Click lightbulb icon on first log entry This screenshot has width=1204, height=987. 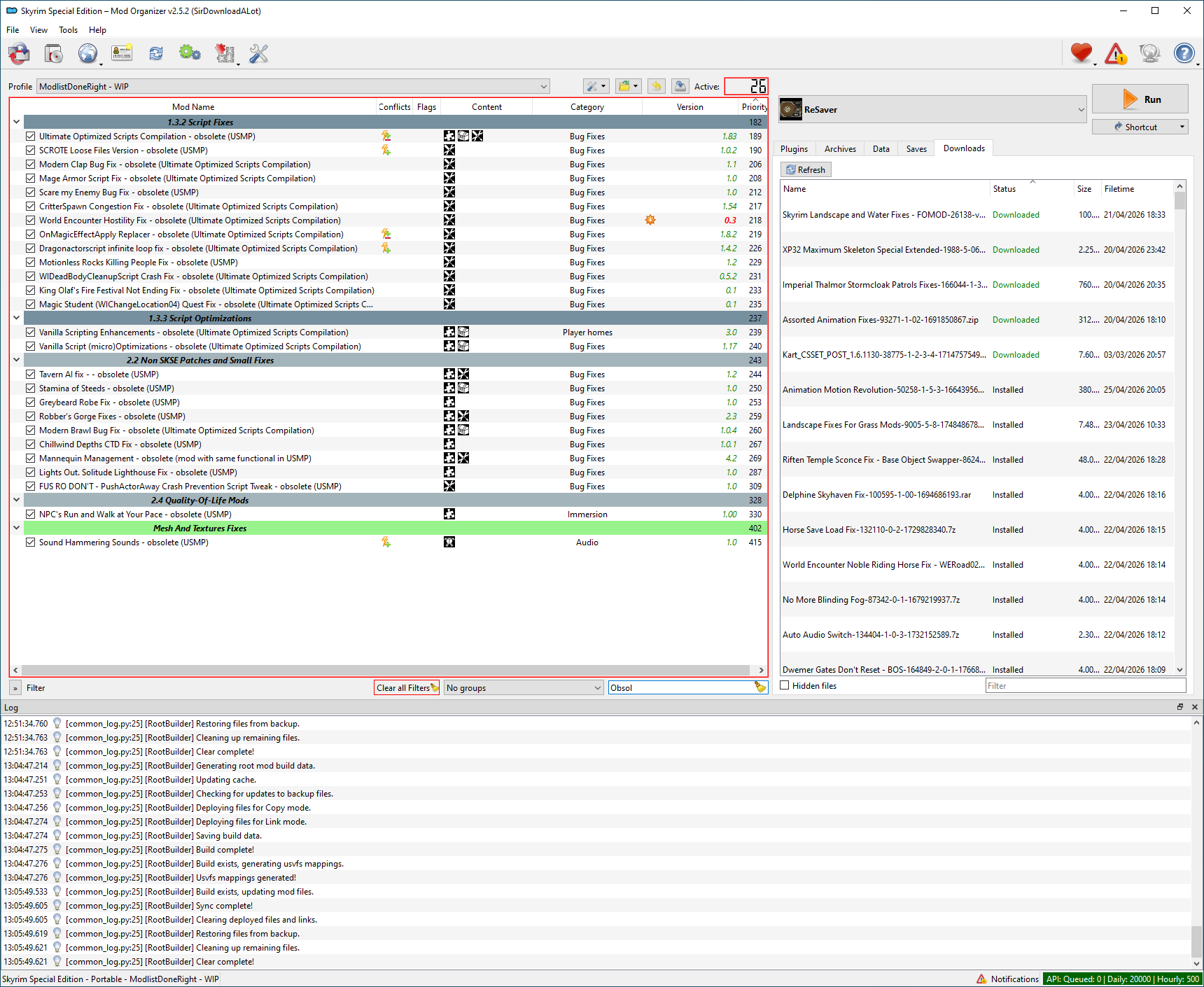tap(57, 724)
